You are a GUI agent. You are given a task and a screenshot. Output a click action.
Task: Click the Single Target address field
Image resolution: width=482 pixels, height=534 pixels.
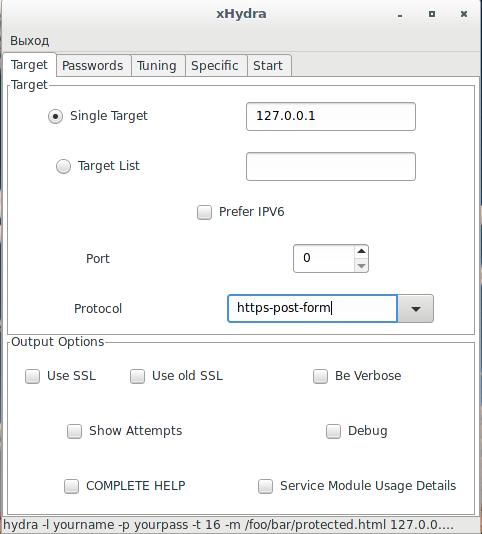[x=331, y=116]
